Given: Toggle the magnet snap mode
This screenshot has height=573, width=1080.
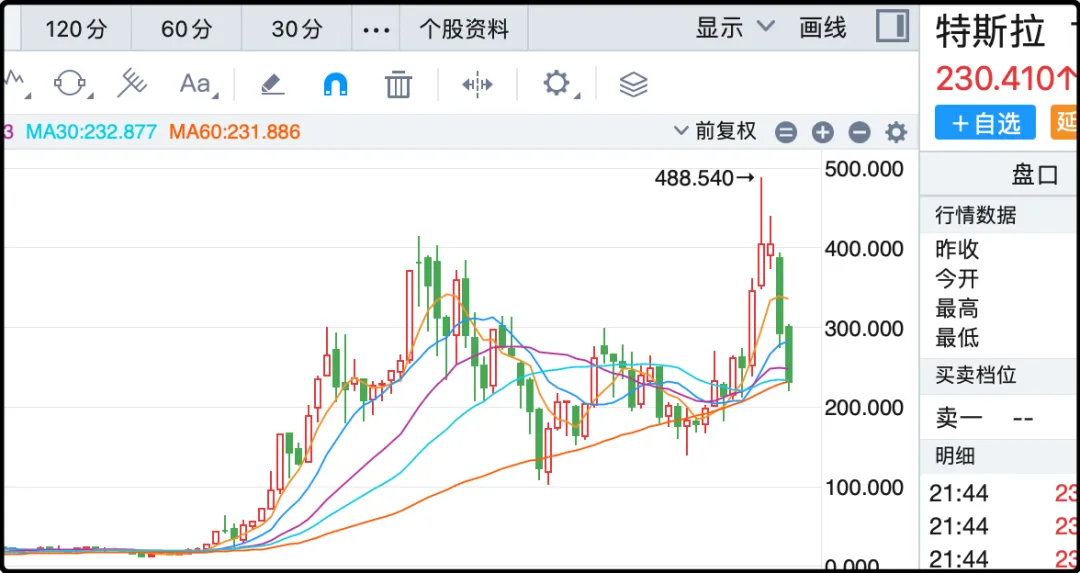Looking at the screenshot, I should tap(335, 84).
